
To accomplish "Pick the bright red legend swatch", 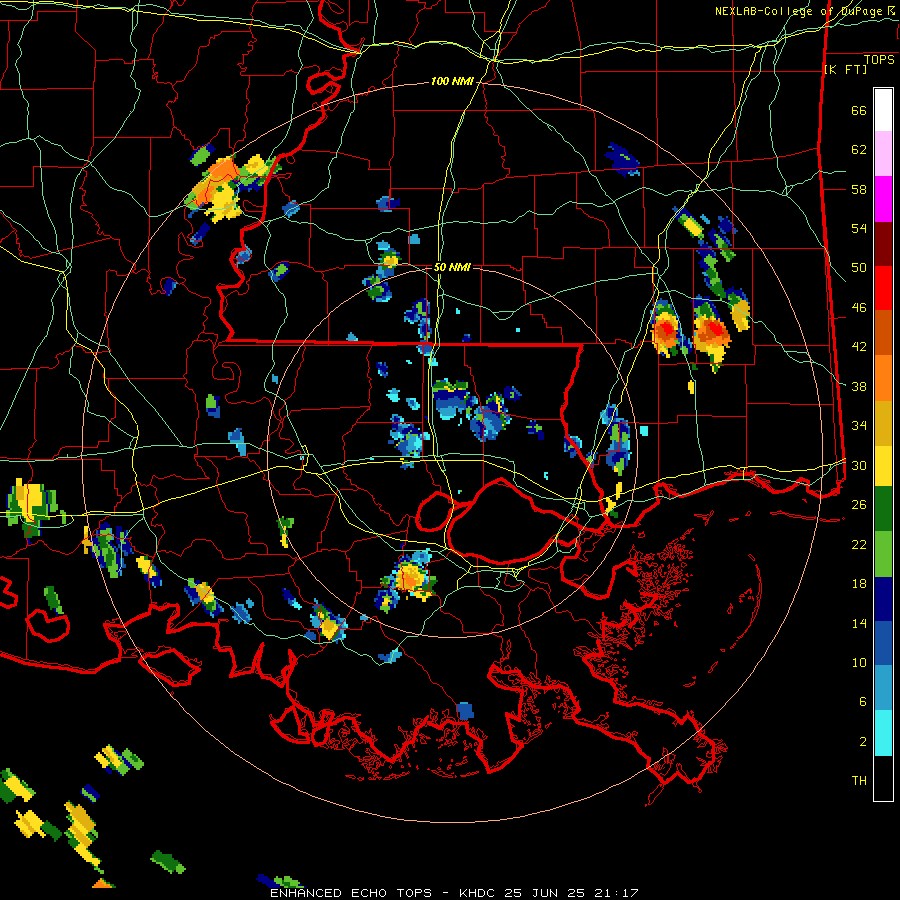I will (883, 288).
